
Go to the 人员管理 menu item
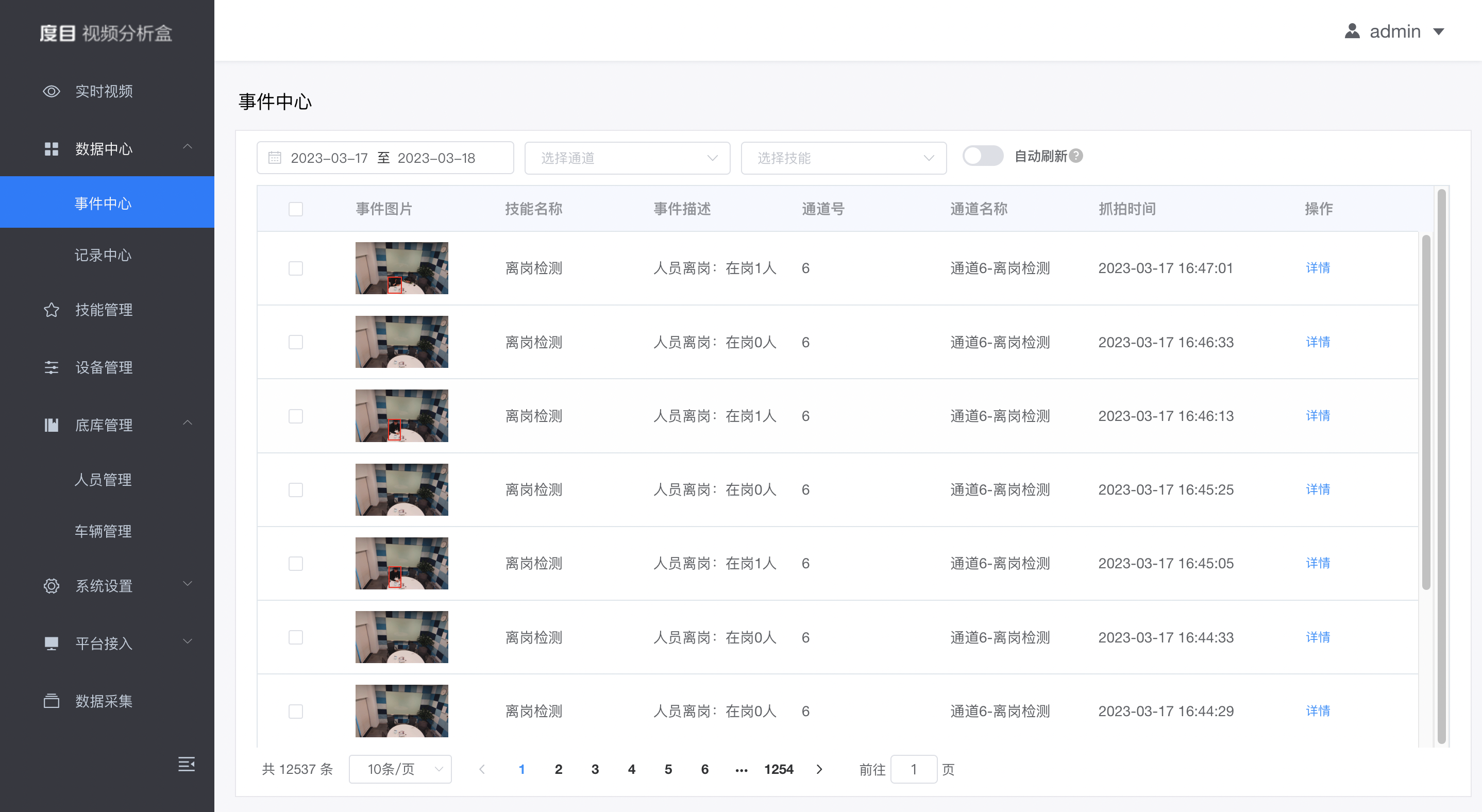coord(104,480)
